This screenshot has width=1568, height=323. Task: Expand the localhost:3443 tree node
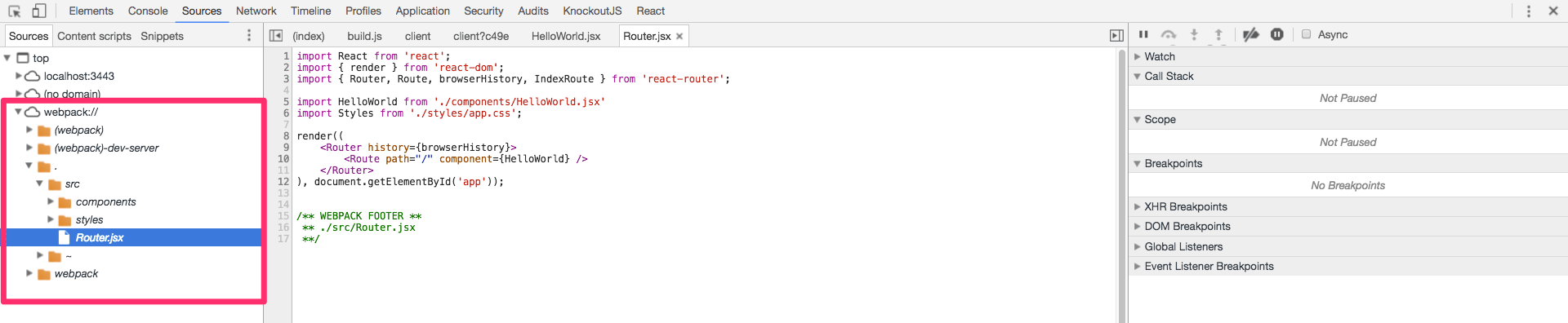point(19,76)
